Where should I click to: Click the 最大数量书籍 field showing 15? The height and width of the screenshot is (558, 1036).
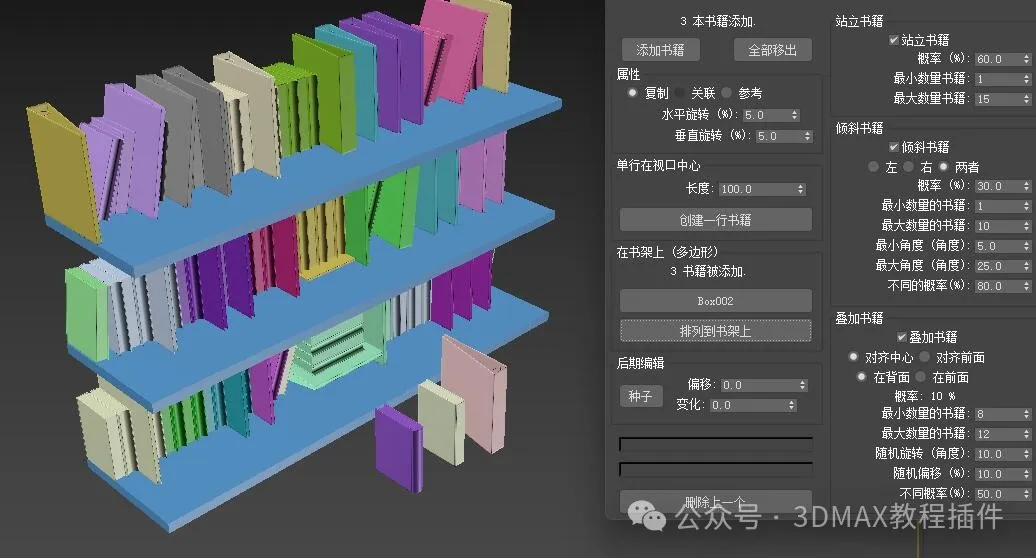pyautogui.click(x=998, y=99)
